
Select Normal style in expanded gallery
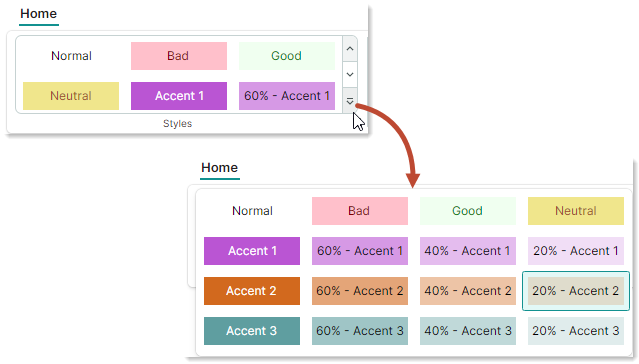[x=252, y=211]
